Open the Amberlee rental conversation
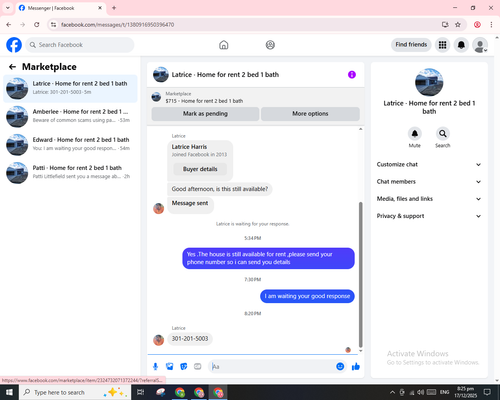The width and height of the screenshot is (500, 400). tap(70, 116)
